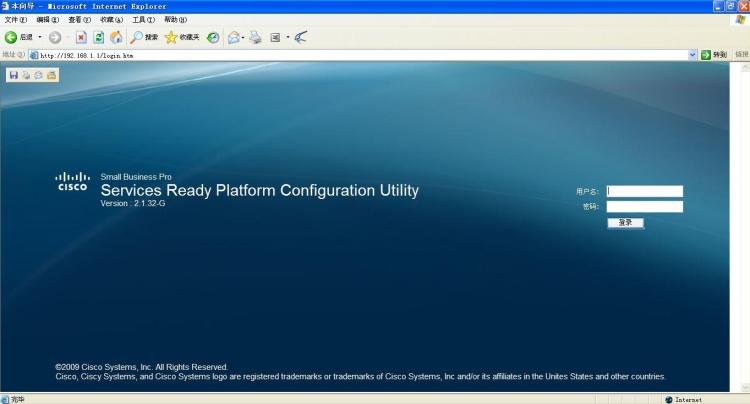Open the 文件 (File) menu
750x404 pixels.
(x=15, y=20)
